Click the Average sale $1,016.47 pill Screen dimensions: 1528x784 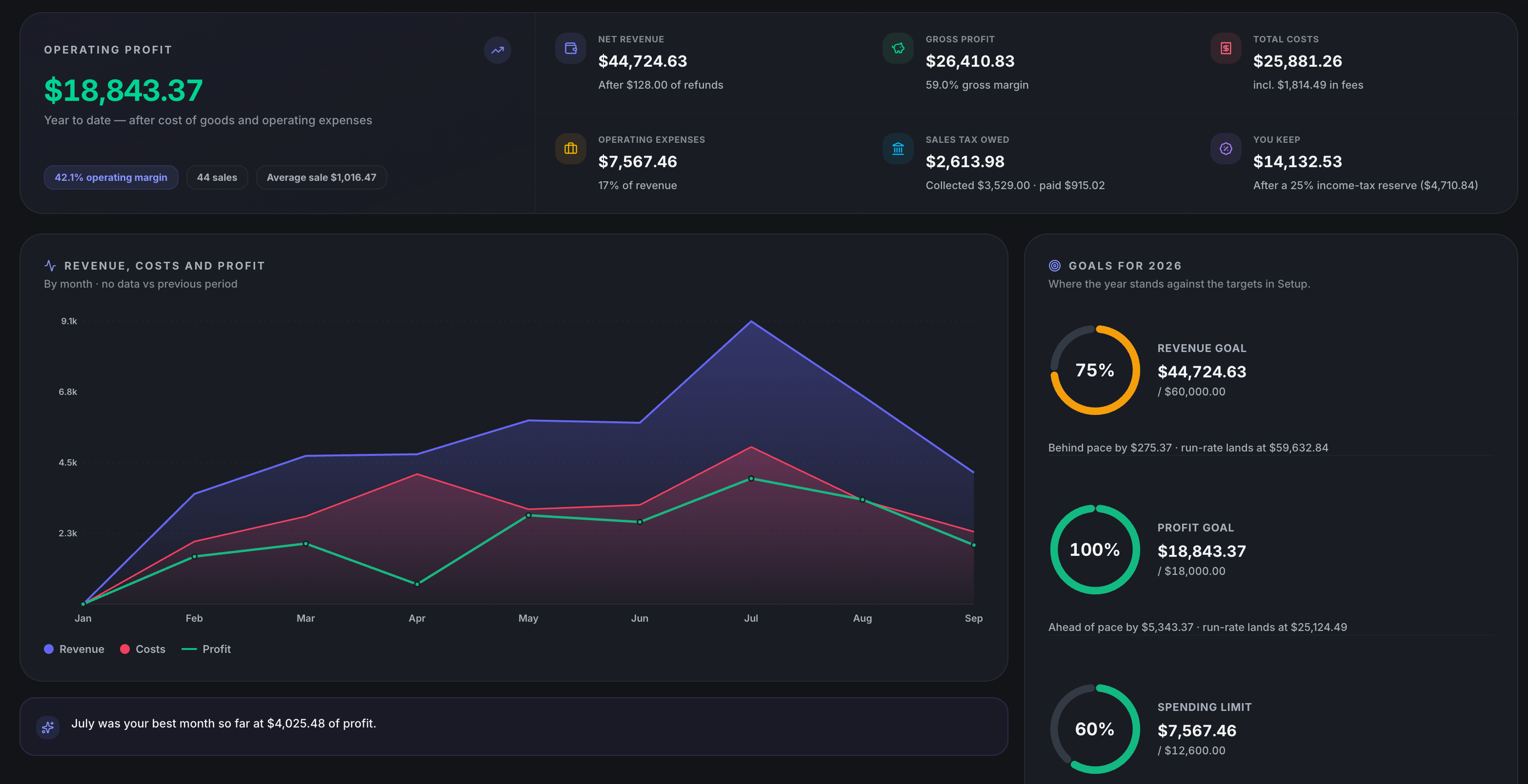pos(322,177)
